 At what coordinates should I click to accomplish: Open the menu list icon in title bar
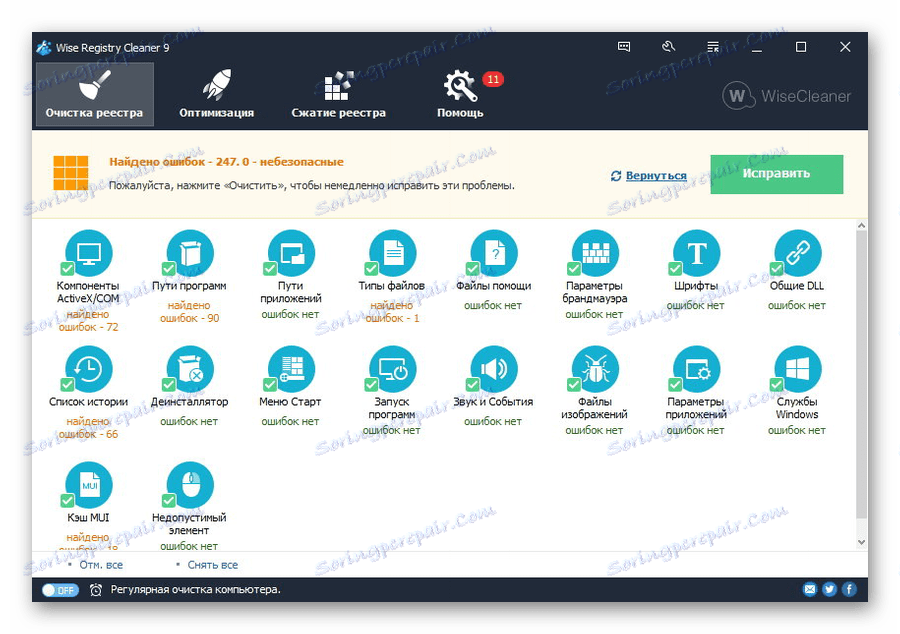(712, 47)
